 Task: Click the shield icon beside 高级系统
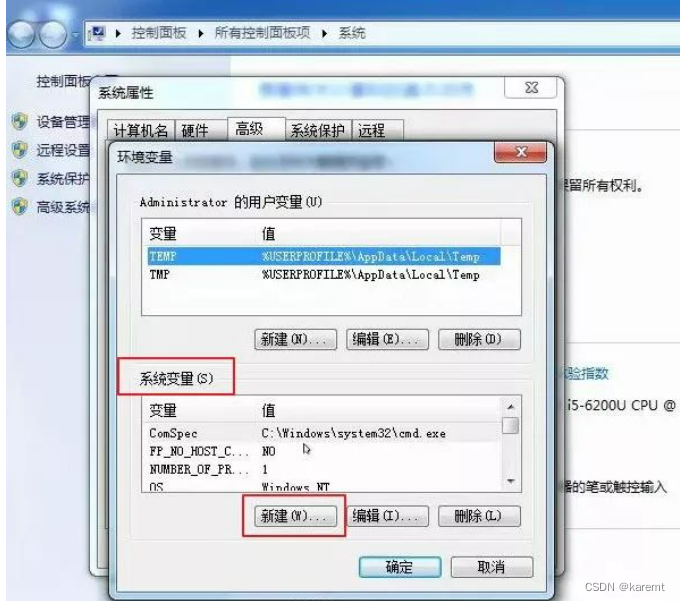20,207
